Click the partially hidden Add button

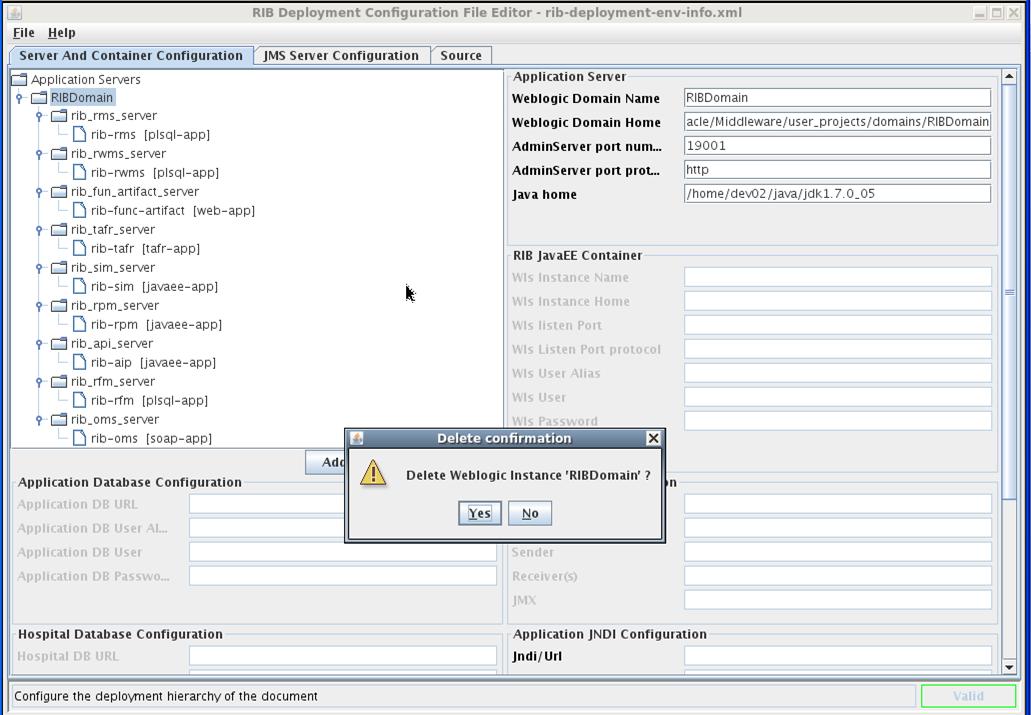pos(325,462)
